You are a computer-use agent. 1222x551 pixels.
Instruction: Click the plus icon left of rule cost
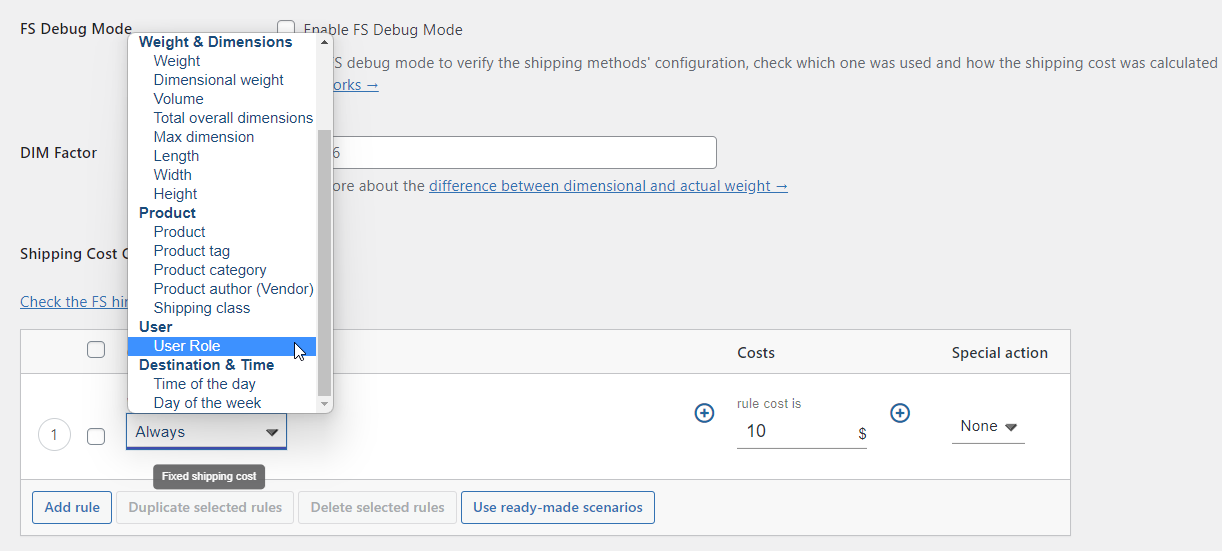pyautogui.click(x=704, y=413)
